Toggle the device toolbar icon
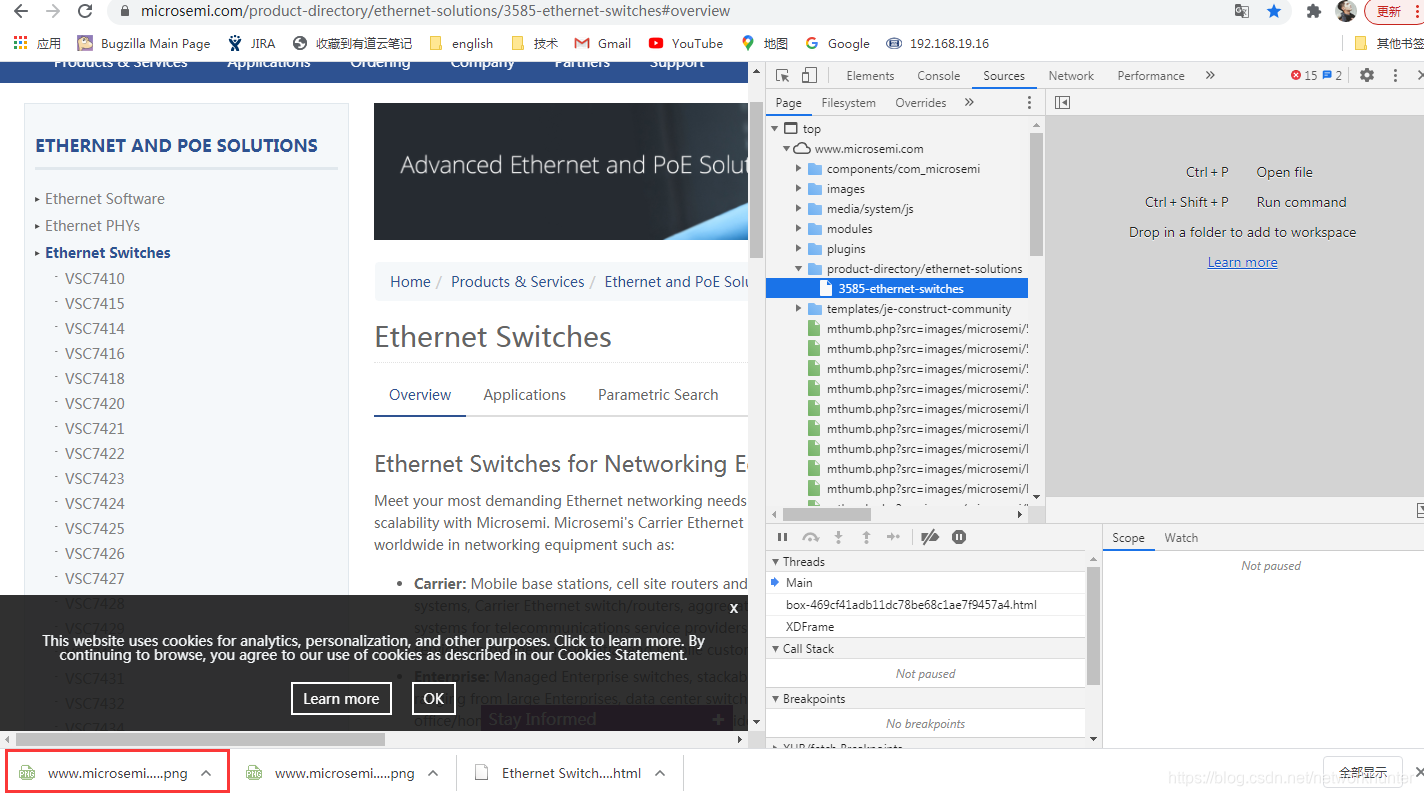 pyautogui.click(x=809, y=76)
